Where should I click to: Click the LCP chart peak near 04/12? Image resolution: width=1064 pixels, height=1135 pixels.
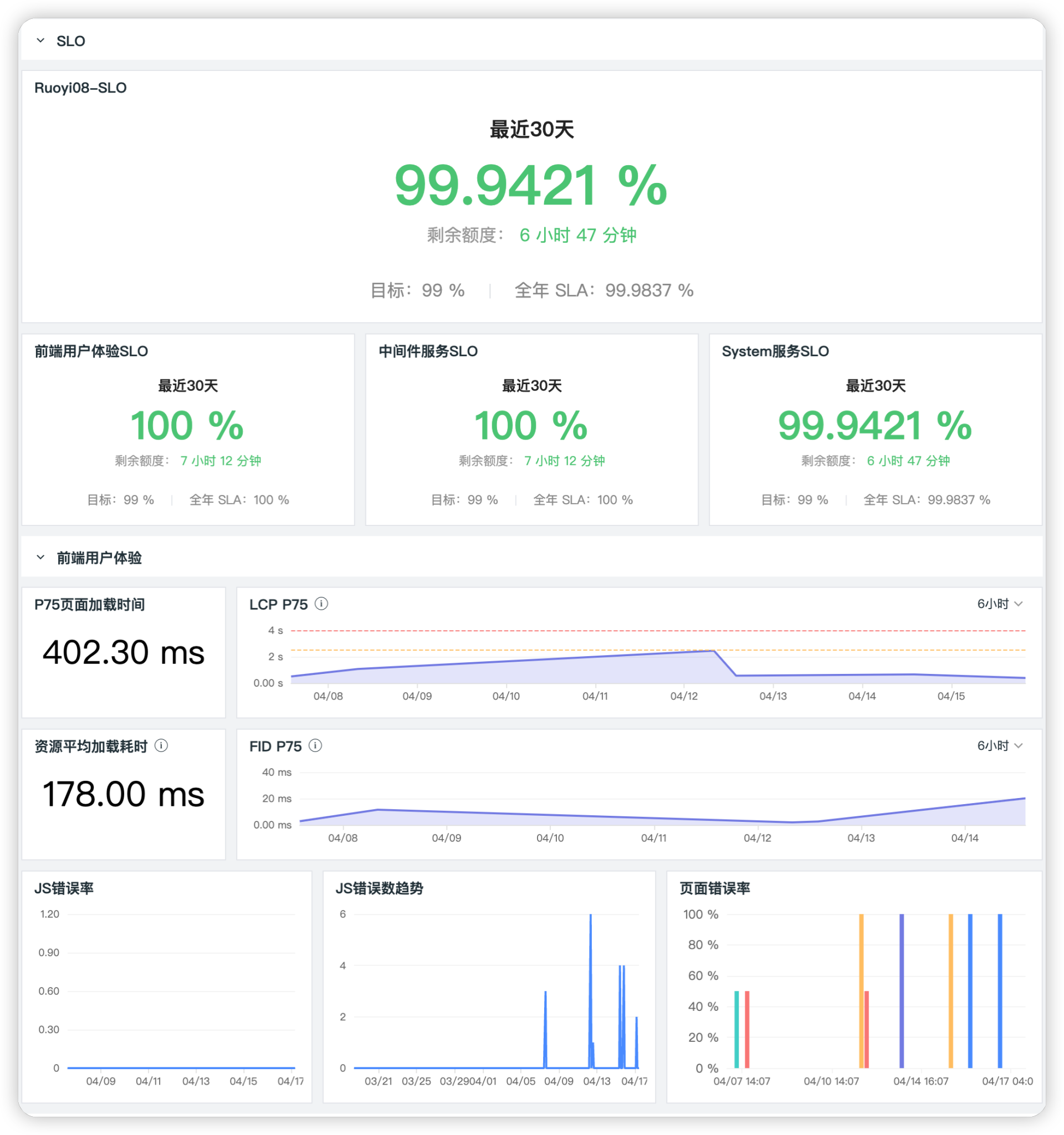click(x=713, y=650)
